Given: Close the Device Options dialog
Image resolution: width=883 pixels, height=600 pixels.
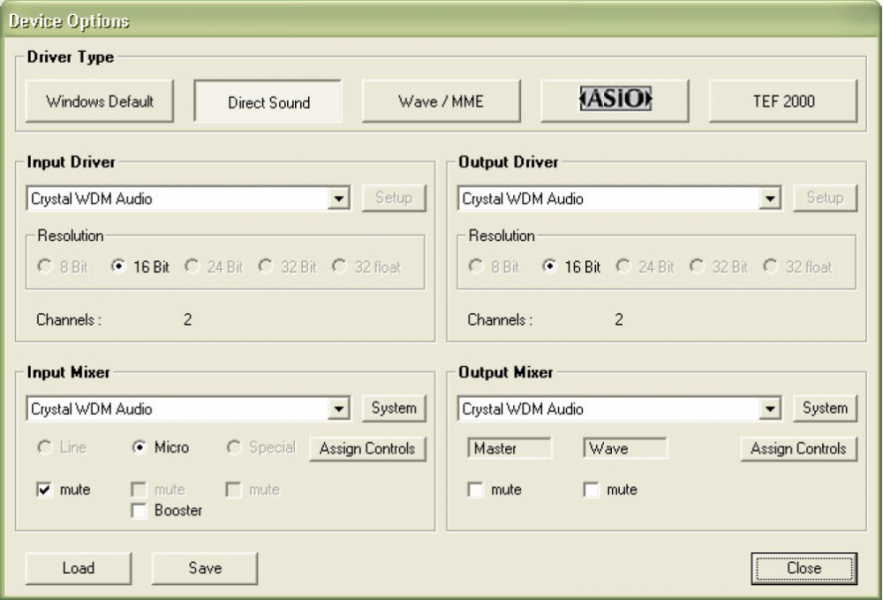Looking at the screenshot, I should pyautogui.click(x=804, y=568).
